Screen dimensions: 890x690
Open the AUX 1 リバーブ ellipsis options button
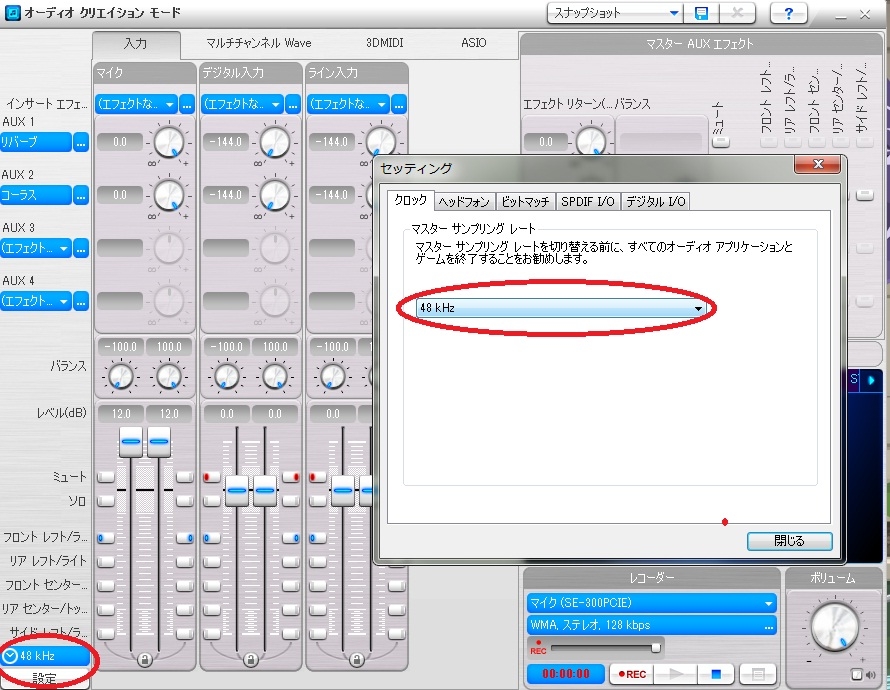click(81, 142)
